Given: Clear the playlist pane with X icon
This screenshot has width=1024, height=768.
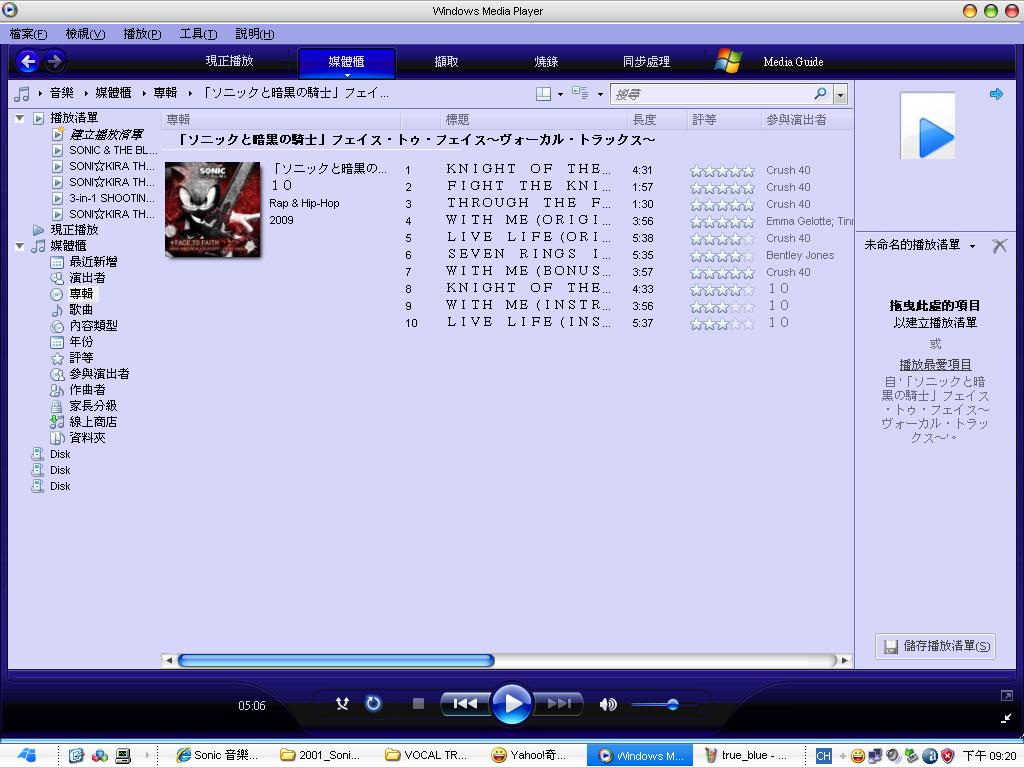Looking at the screenshot, I should [998, 245].
